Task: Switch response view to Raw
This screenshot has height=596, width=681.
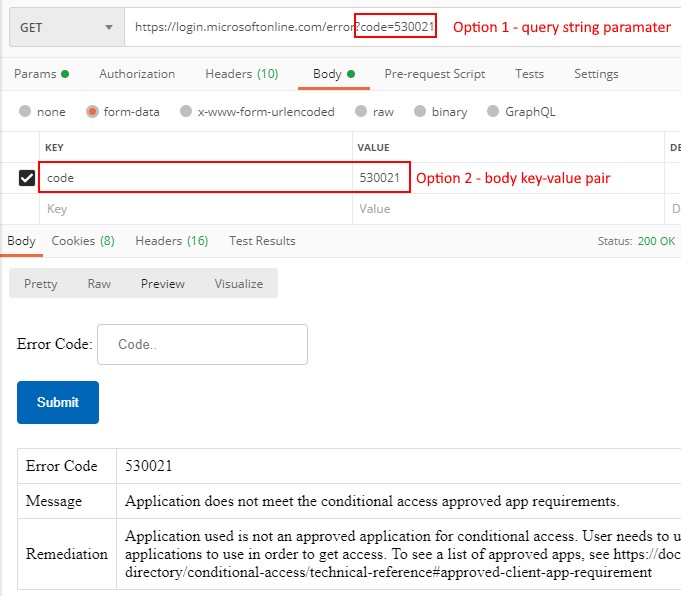Action: [x=99, y=284]
